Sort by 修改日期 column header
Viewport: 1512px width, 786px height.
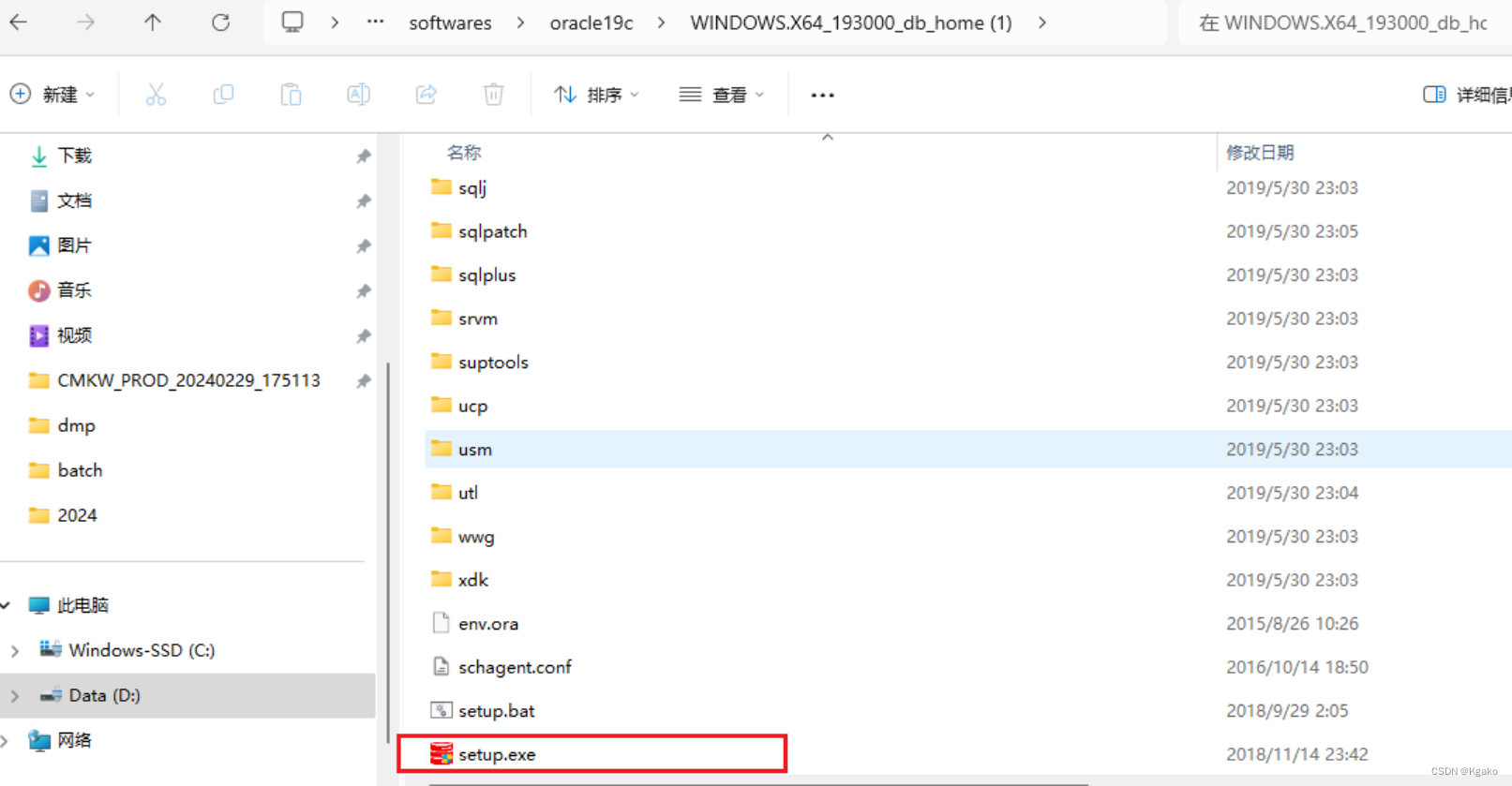pos(1260,153)
